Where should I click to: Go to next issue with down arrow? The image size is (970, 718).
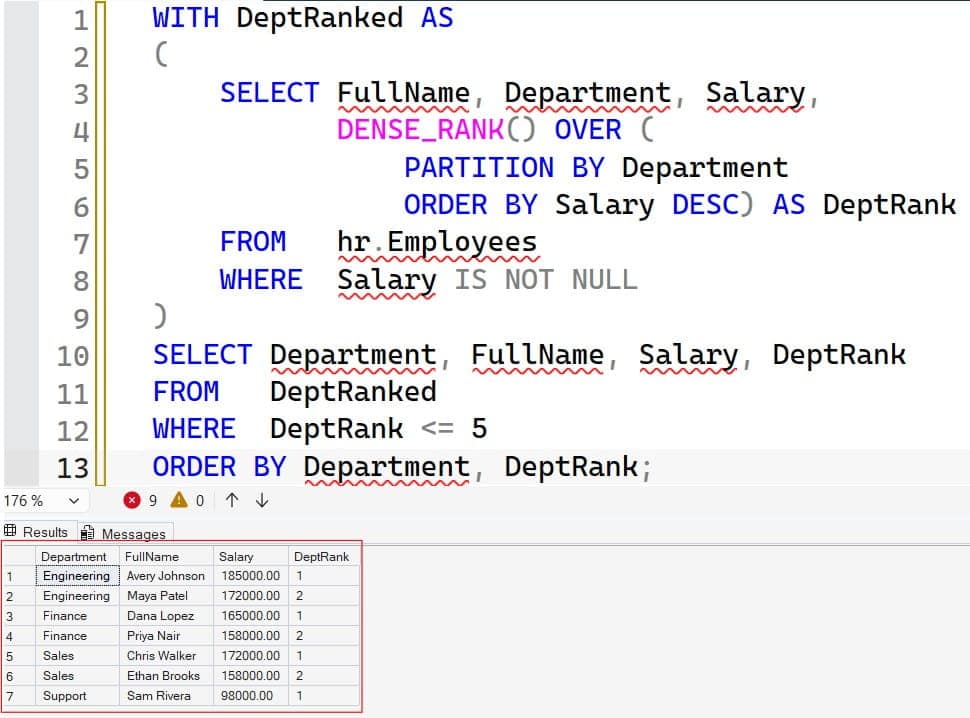(x=262, y=500)
